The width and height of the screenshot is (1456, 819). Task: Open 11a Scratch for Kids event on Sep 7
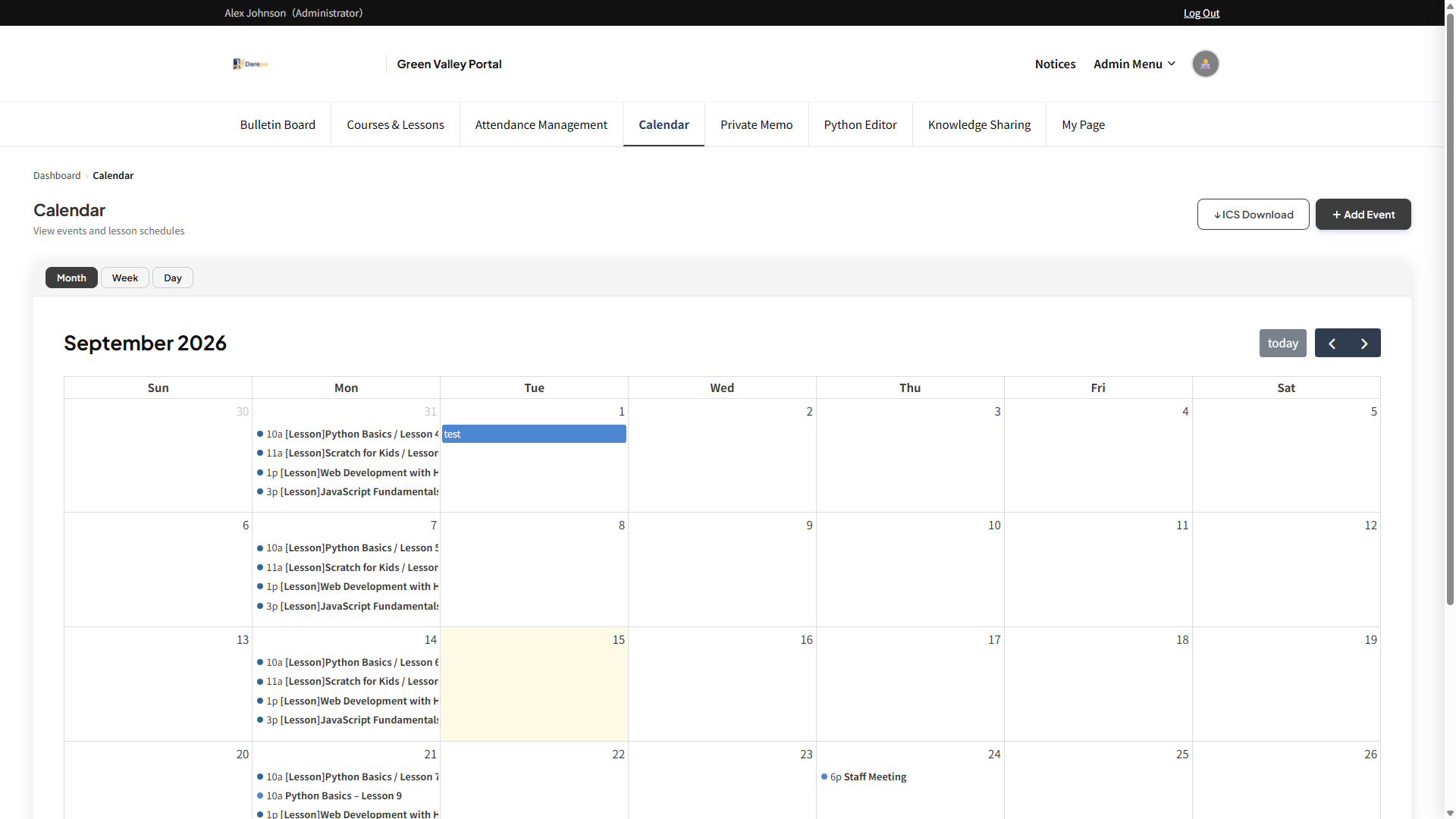pyautogui.click(x=347, y=567)
